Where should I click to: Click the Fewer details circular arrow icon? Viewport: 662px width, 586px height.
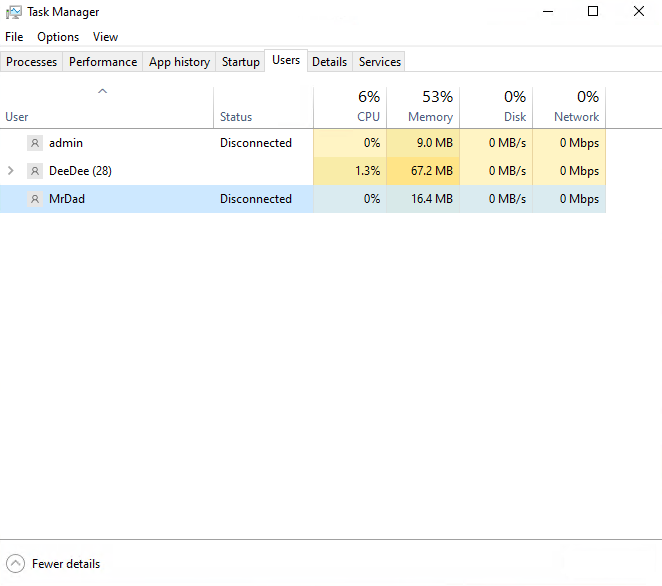point(16,564)
